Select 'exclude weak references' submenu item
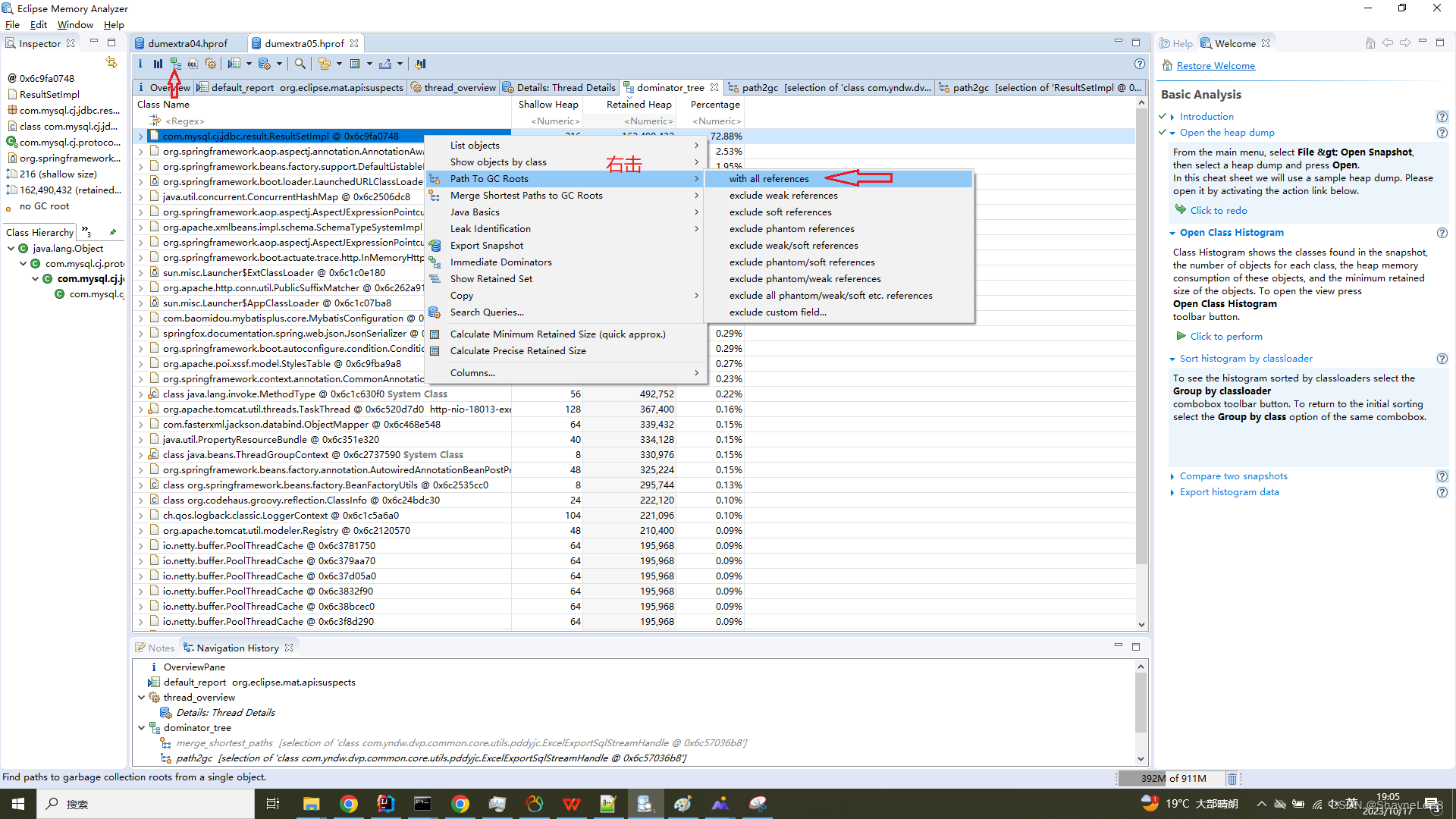The height and width of the screenshot is (819, 1456). tap(783, 196)
